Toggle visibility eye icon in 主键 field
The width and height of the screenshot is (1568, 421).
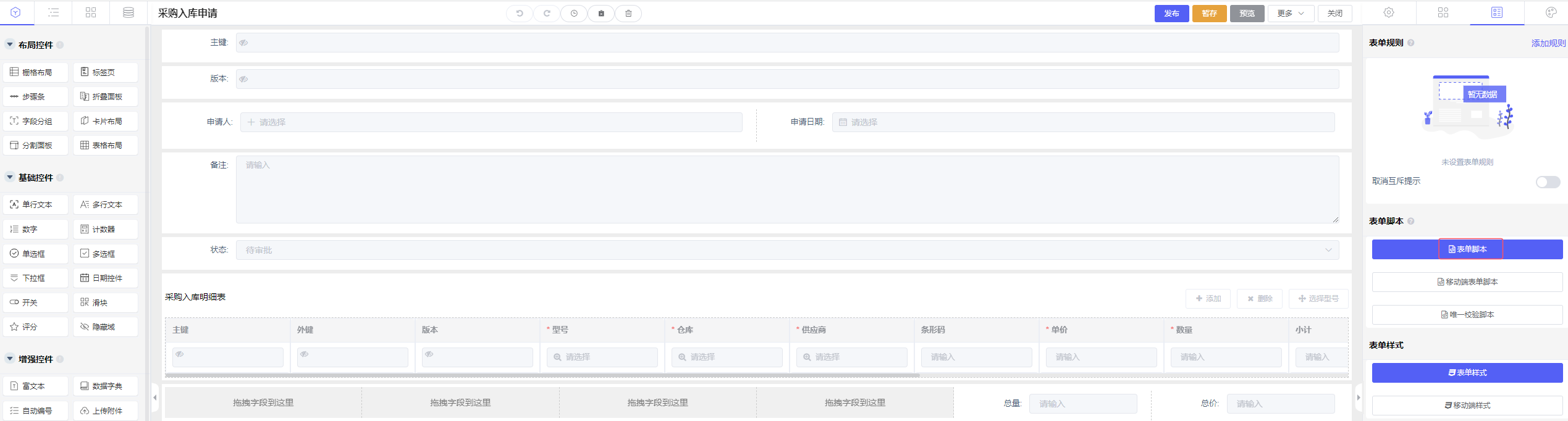(243, 43)
